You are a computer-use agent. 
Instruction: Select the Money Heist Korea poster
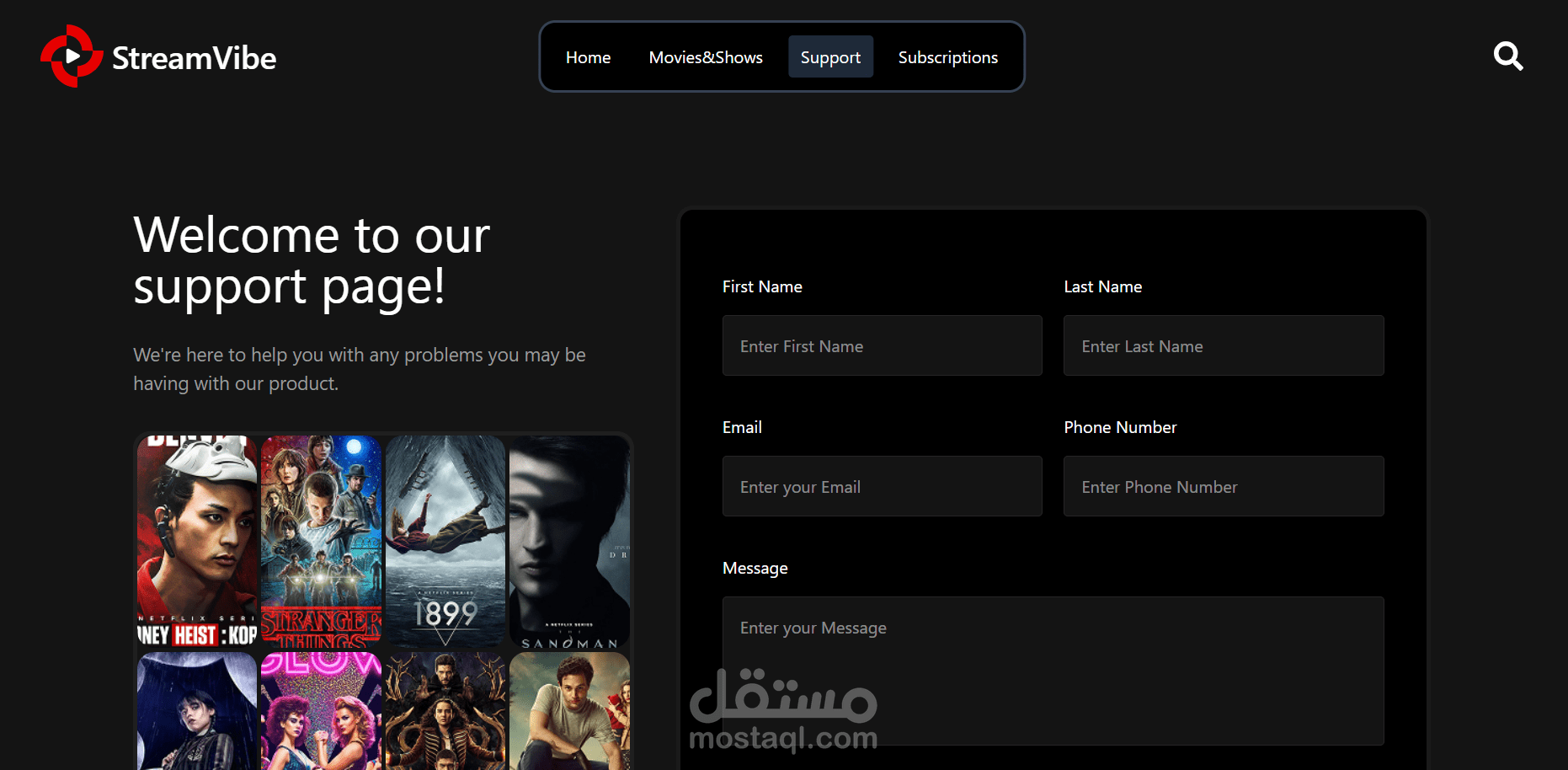click(x=197, y=542)
